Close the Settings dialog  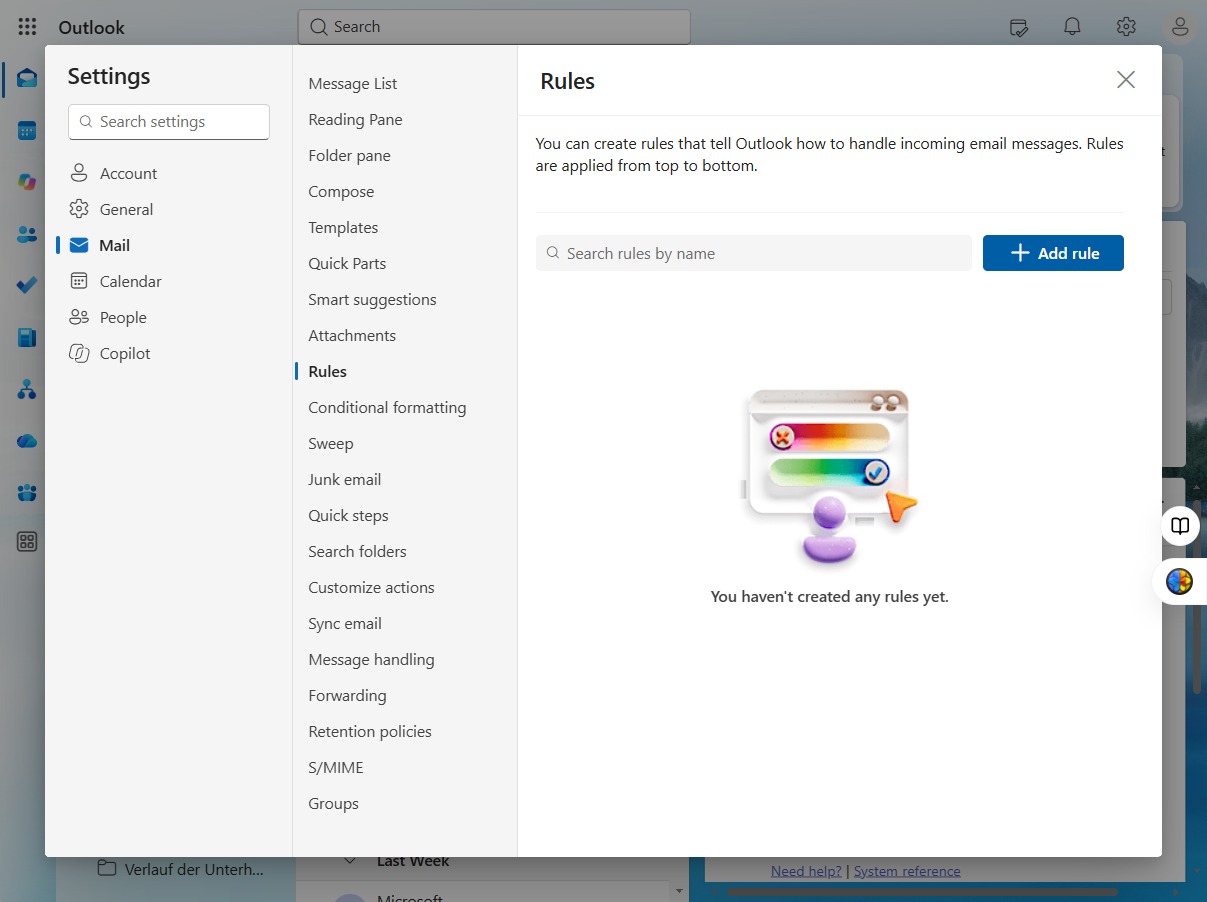[x=1126, y=80]
